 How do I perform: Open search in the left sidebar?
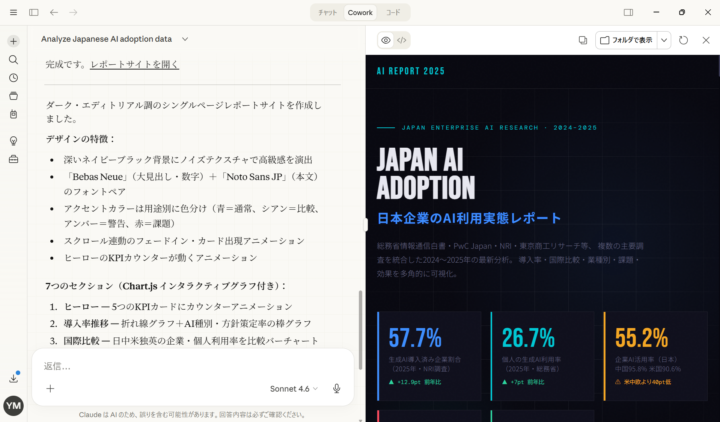coord(13,60)
